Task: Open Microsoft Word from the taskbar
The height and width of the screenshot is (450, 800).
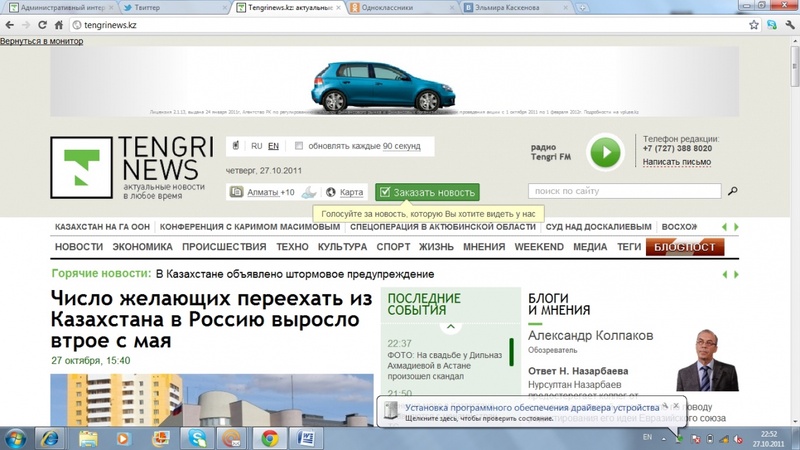Action: (307, 437)
